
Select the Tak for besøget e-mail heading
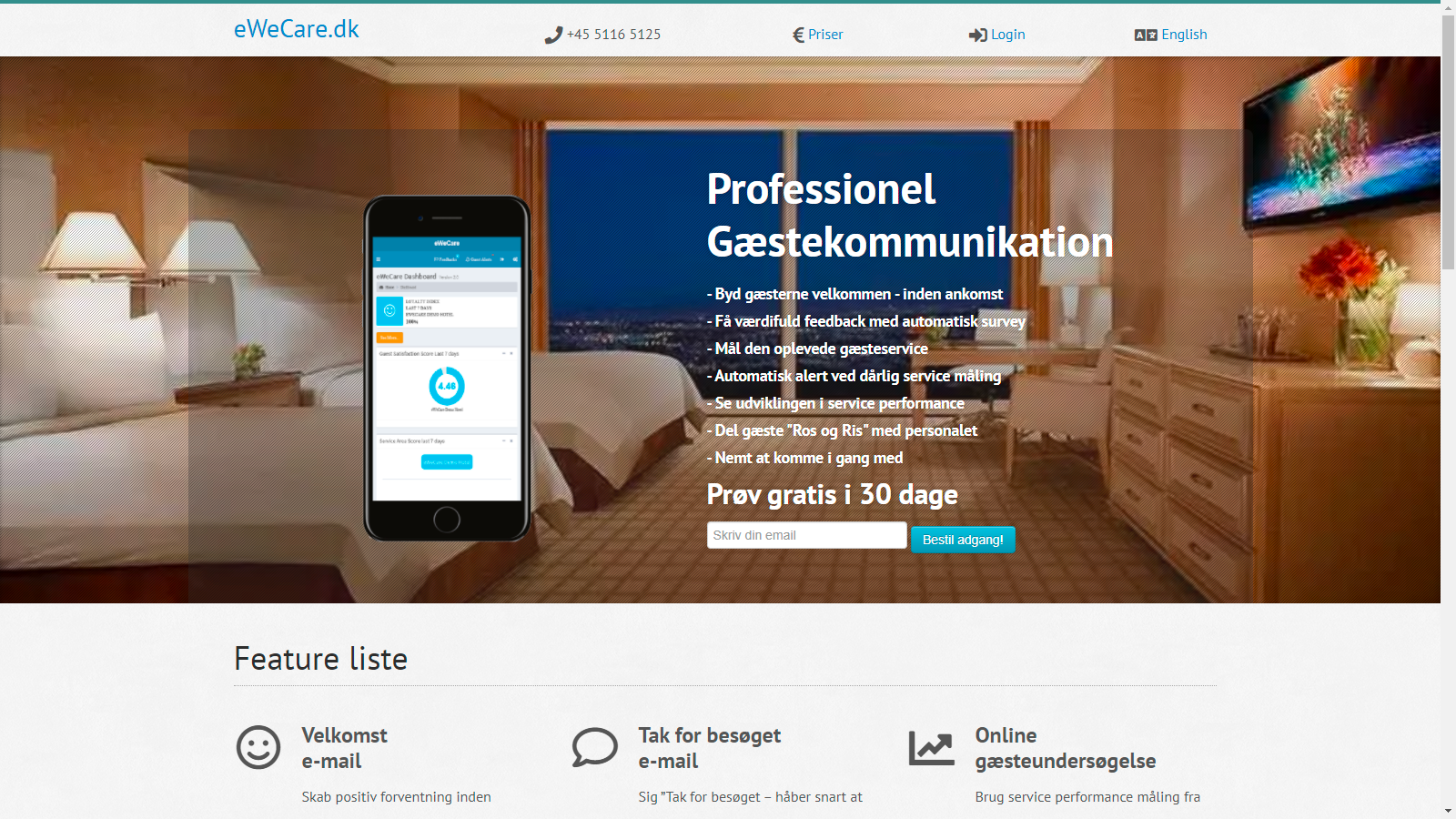tap(710, 748)
